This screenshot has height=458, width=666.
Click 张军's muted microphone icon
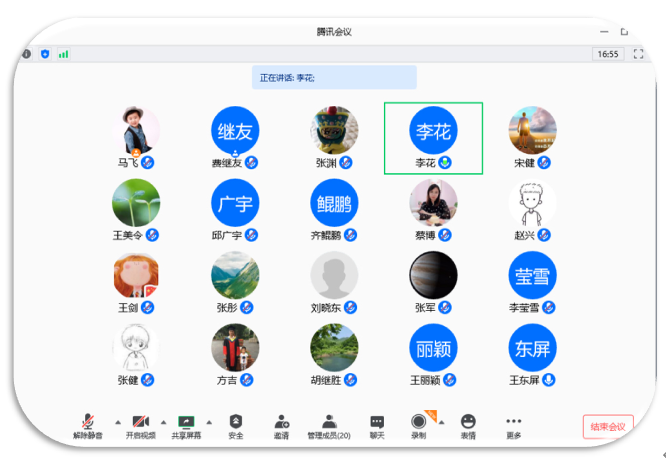click(445, 307)
